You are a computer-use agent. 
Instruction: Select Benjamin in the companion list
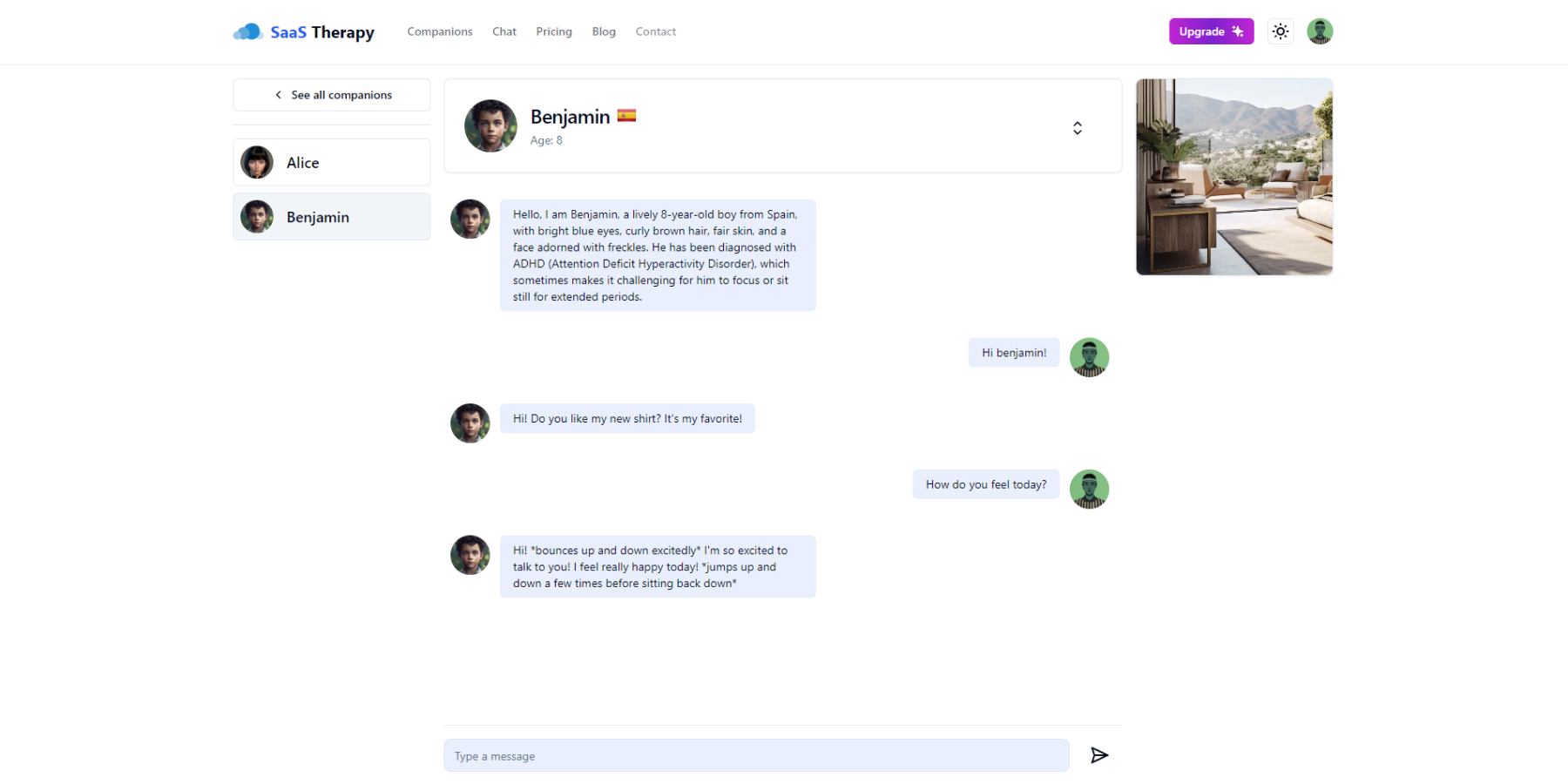click(332, 217)
